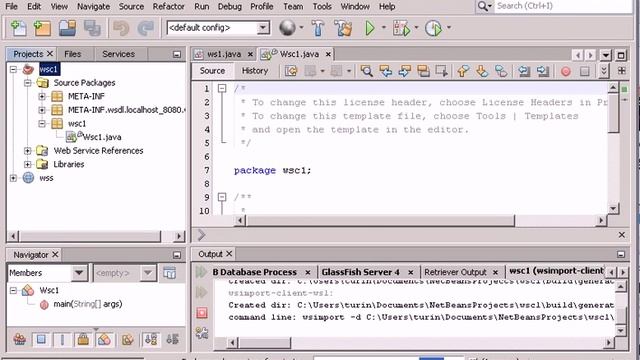Click the Find Previous Occurrence icon
This screenshot has height=360, width=640.
tap(385, 71)
